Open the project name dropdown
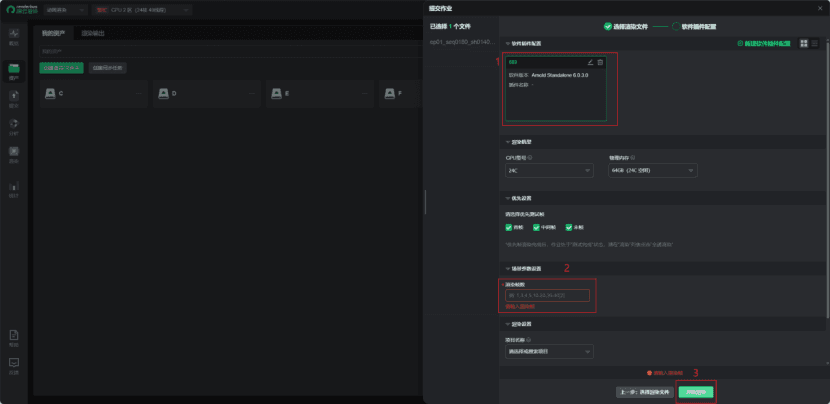 click(549, 352)
